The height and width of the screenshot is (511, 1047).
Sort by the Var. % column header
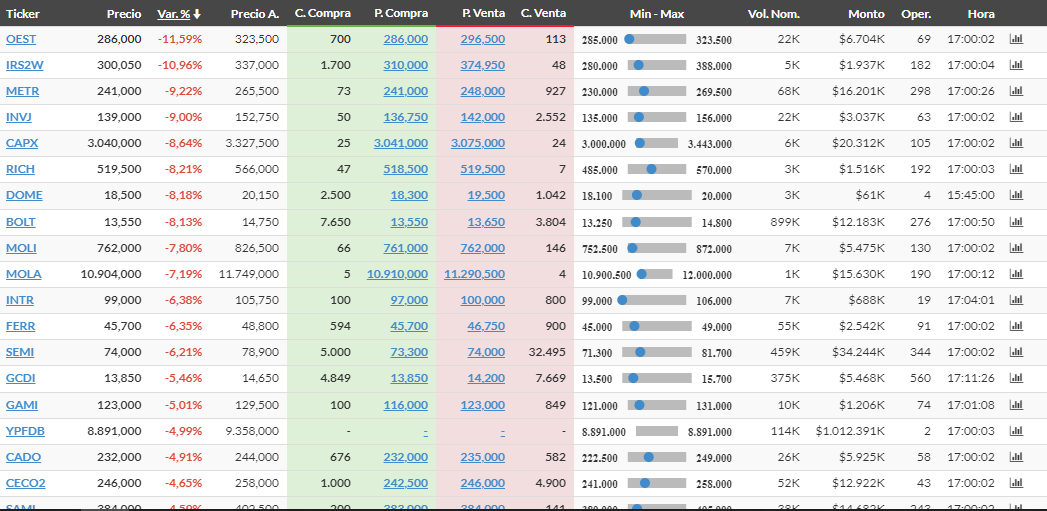point(179,14)
